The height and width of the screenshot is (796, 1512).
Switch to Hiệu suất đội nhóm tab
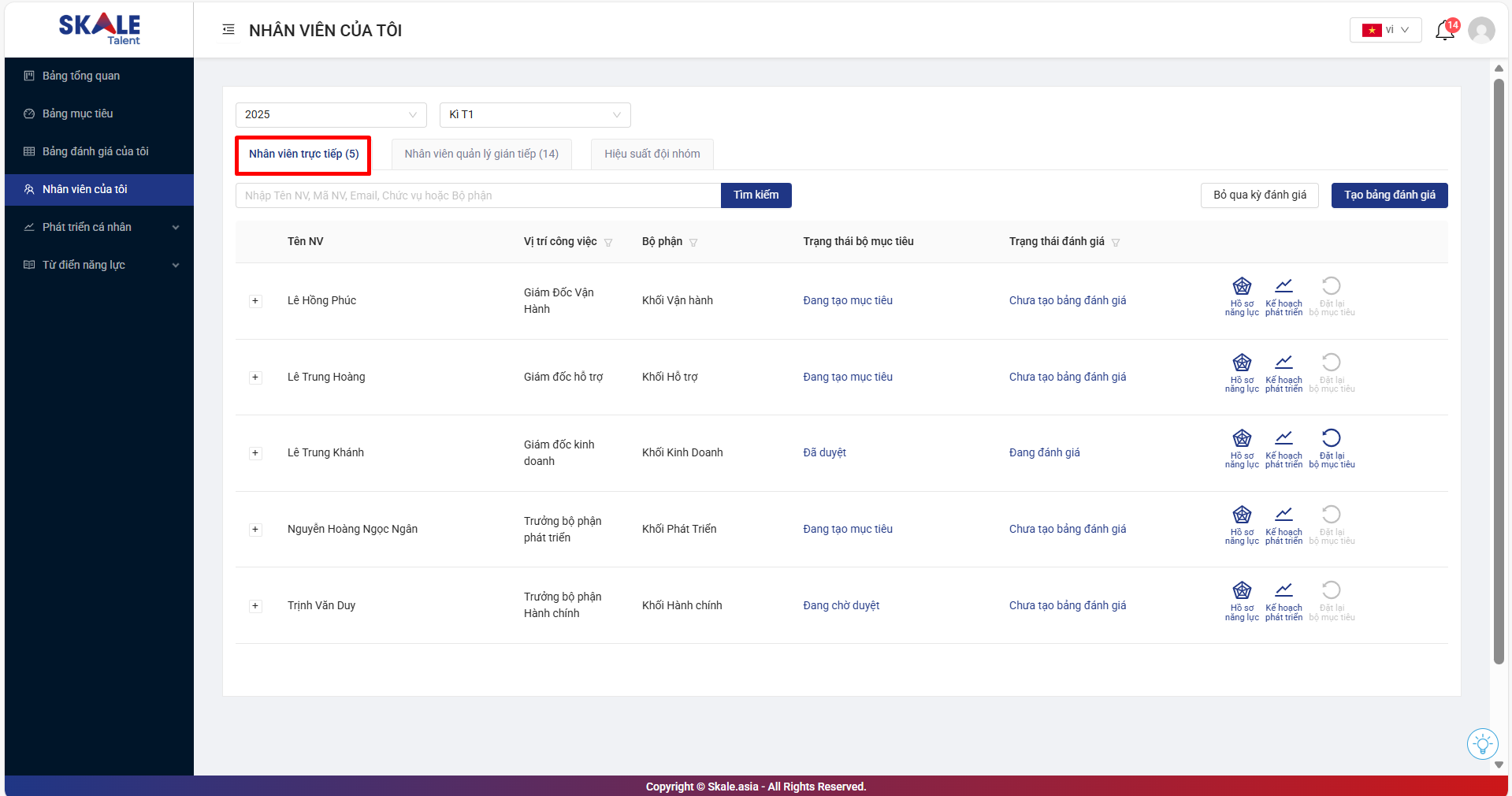coord(652,154)
